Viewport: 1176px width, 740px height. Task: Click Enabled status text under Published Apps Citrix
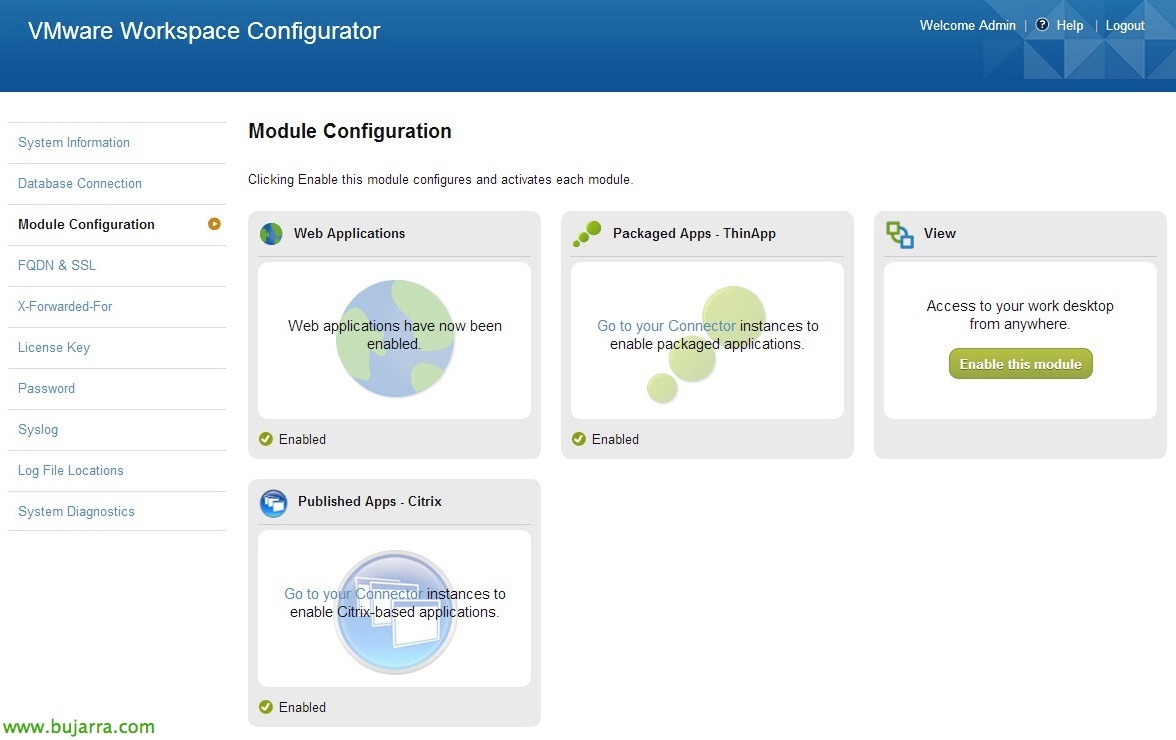[x=302, y=707]
